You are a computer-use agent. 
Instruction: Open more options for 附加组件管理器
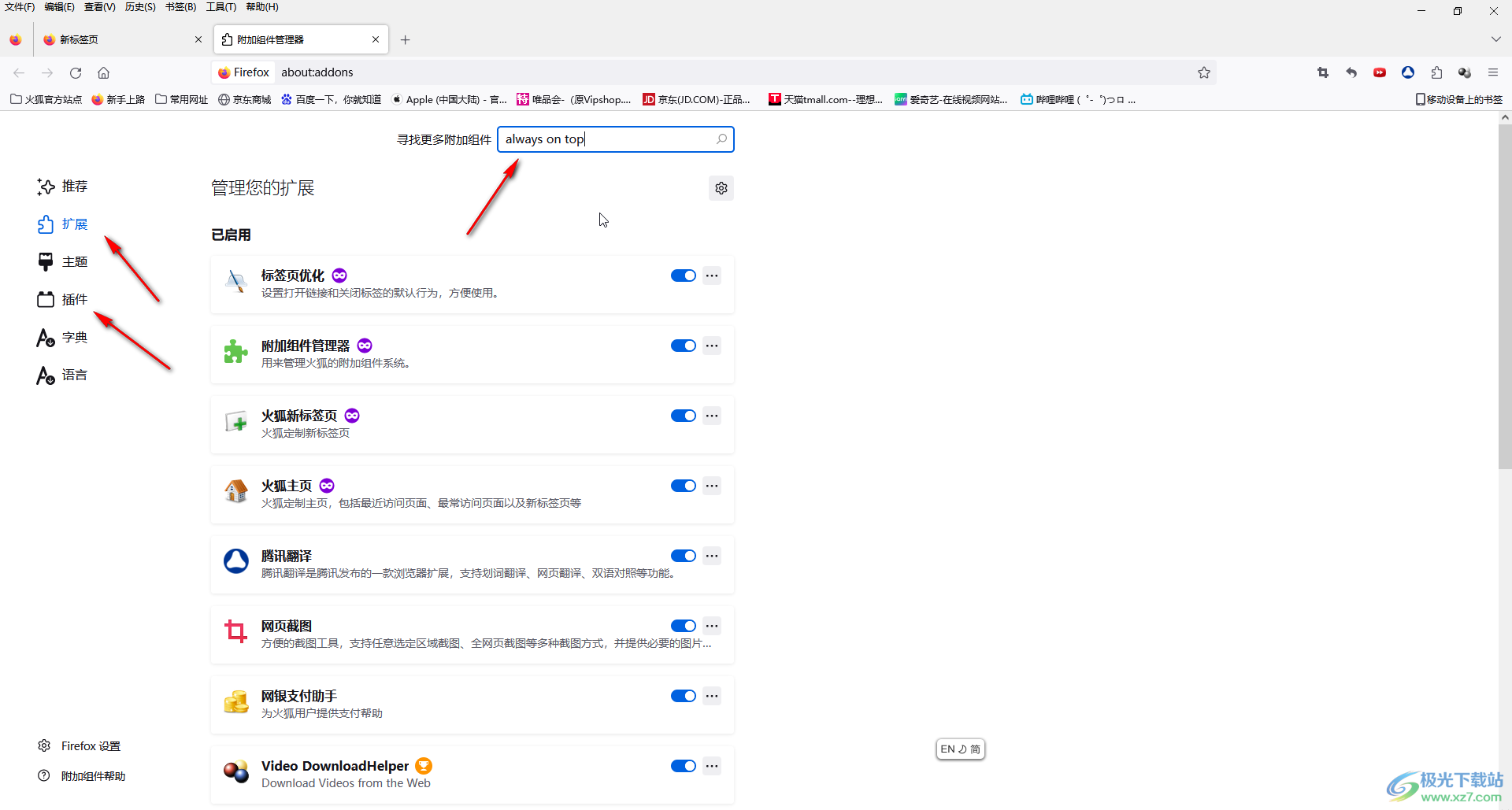click(712, 346)
